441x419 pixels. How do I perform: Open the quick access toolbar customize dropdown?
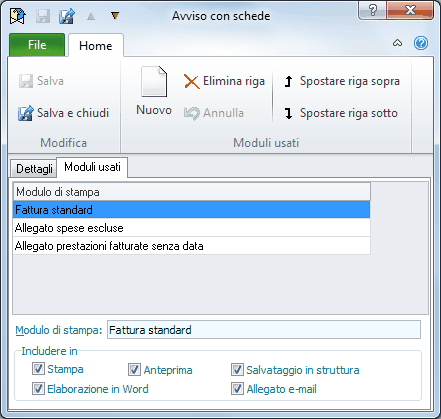pos(115,16)
